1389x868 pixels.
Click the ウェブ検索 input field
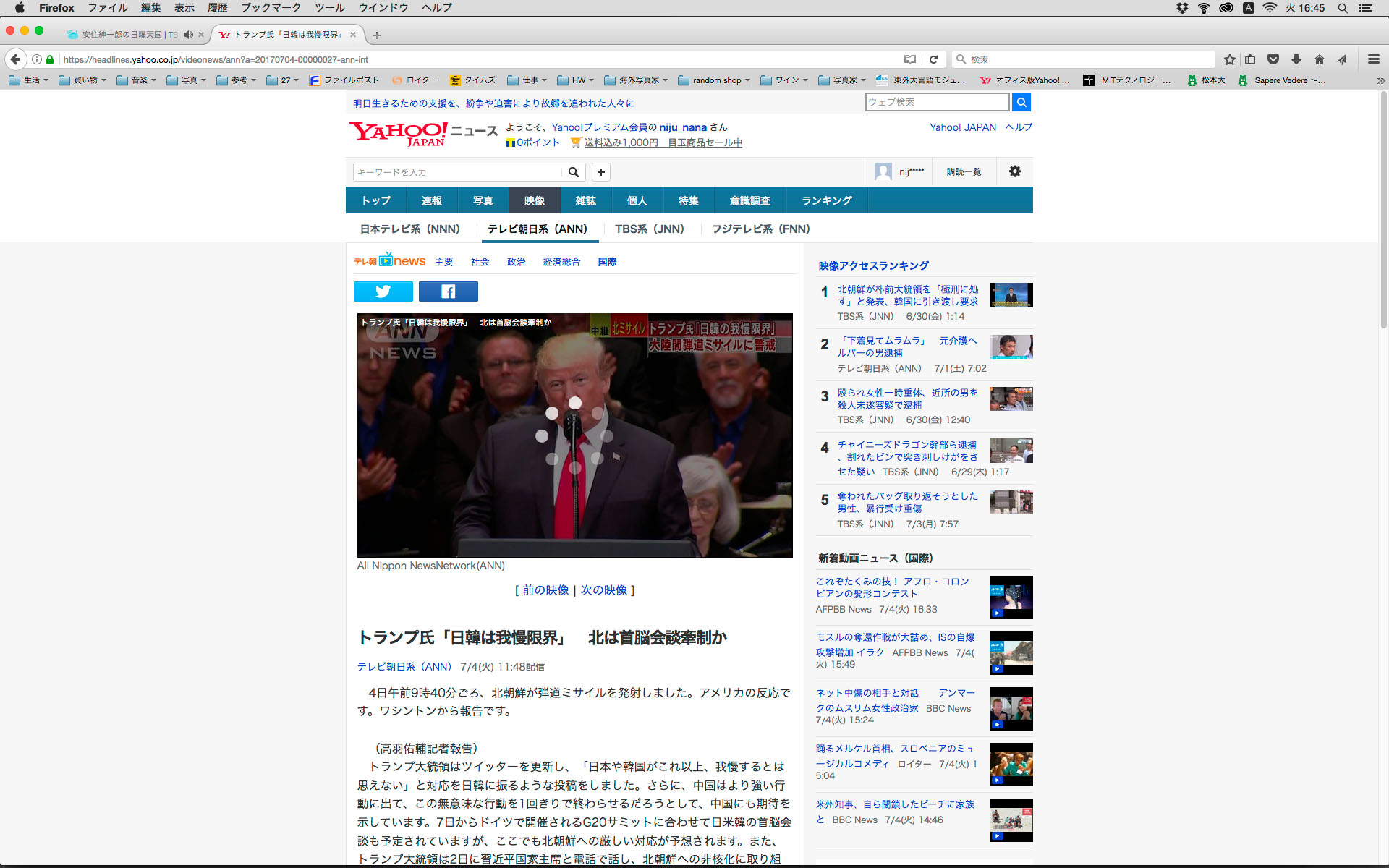click(x=936, y=102)
